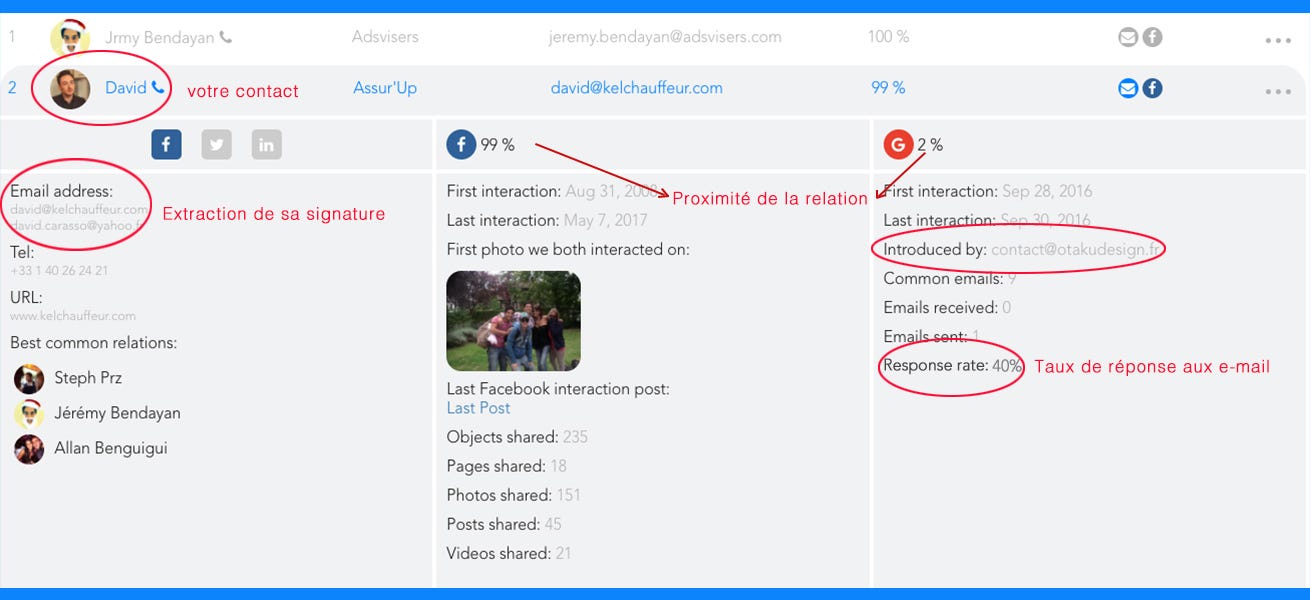
Task: Click the phone icon next to Jrmy Bendayan
Action: (x=226, y=37)
